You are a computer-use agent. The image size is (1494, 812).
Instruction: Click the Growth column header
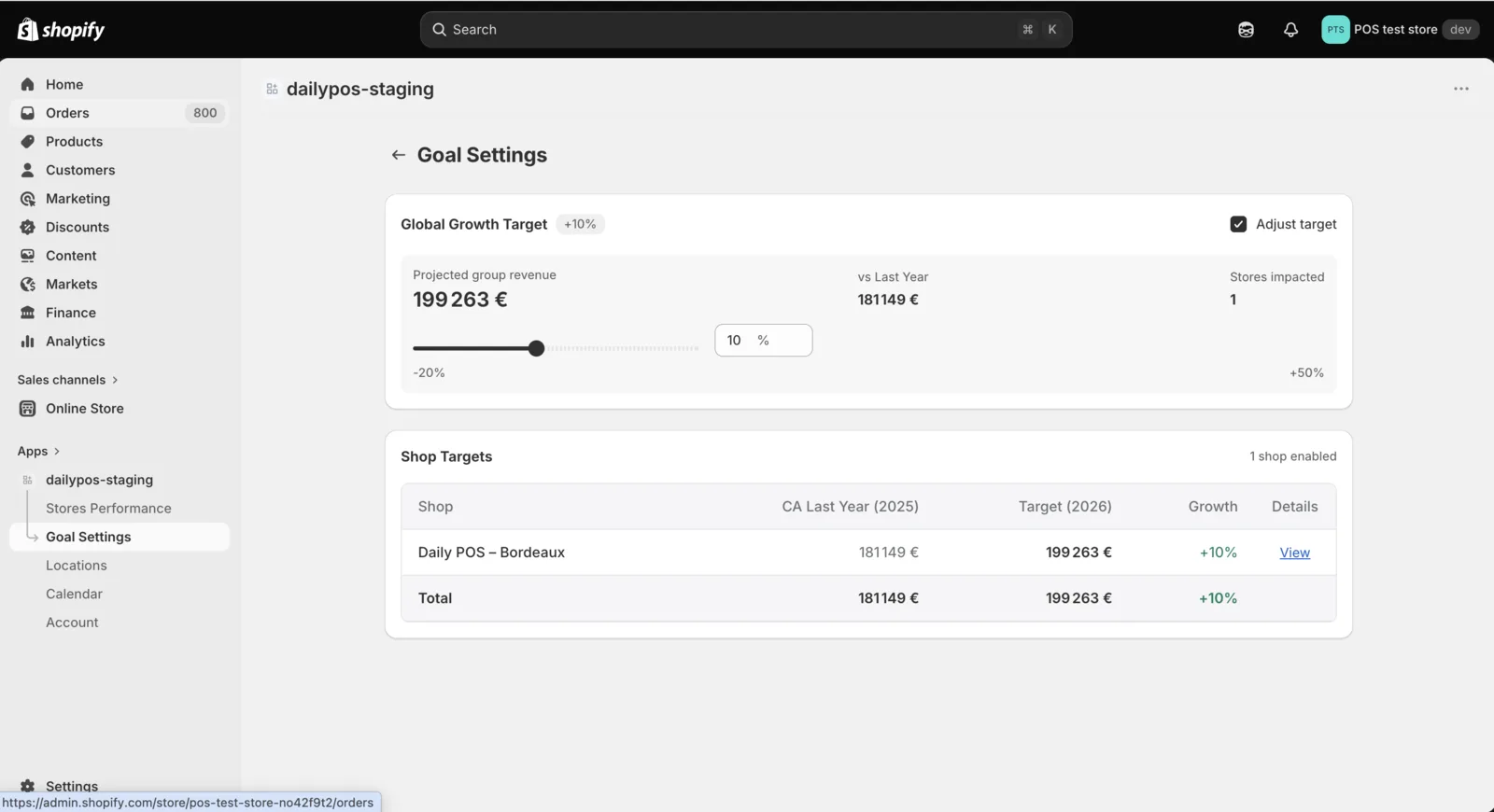1213,507
